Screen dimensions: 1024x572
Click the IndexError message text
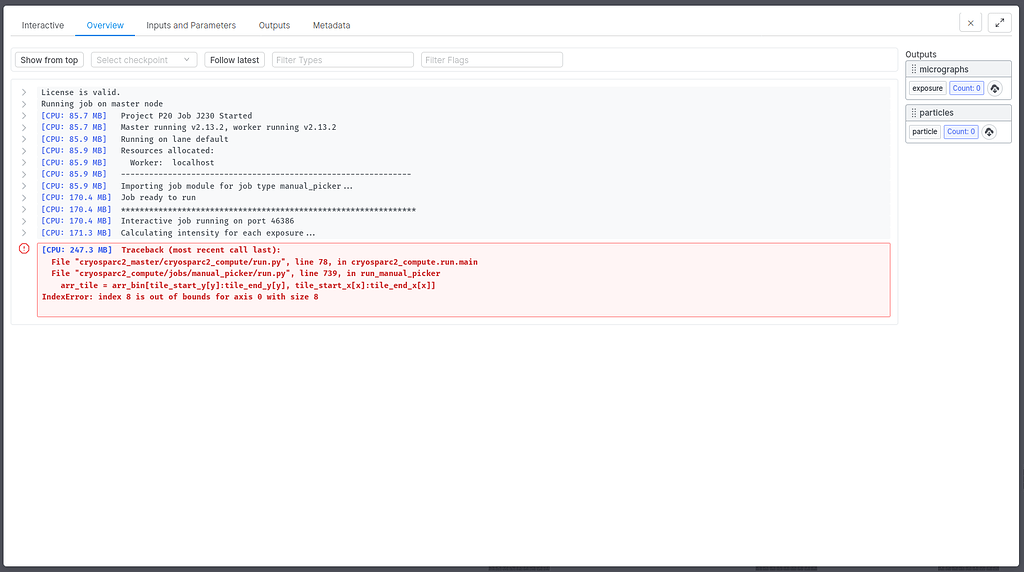click(180, 297)
